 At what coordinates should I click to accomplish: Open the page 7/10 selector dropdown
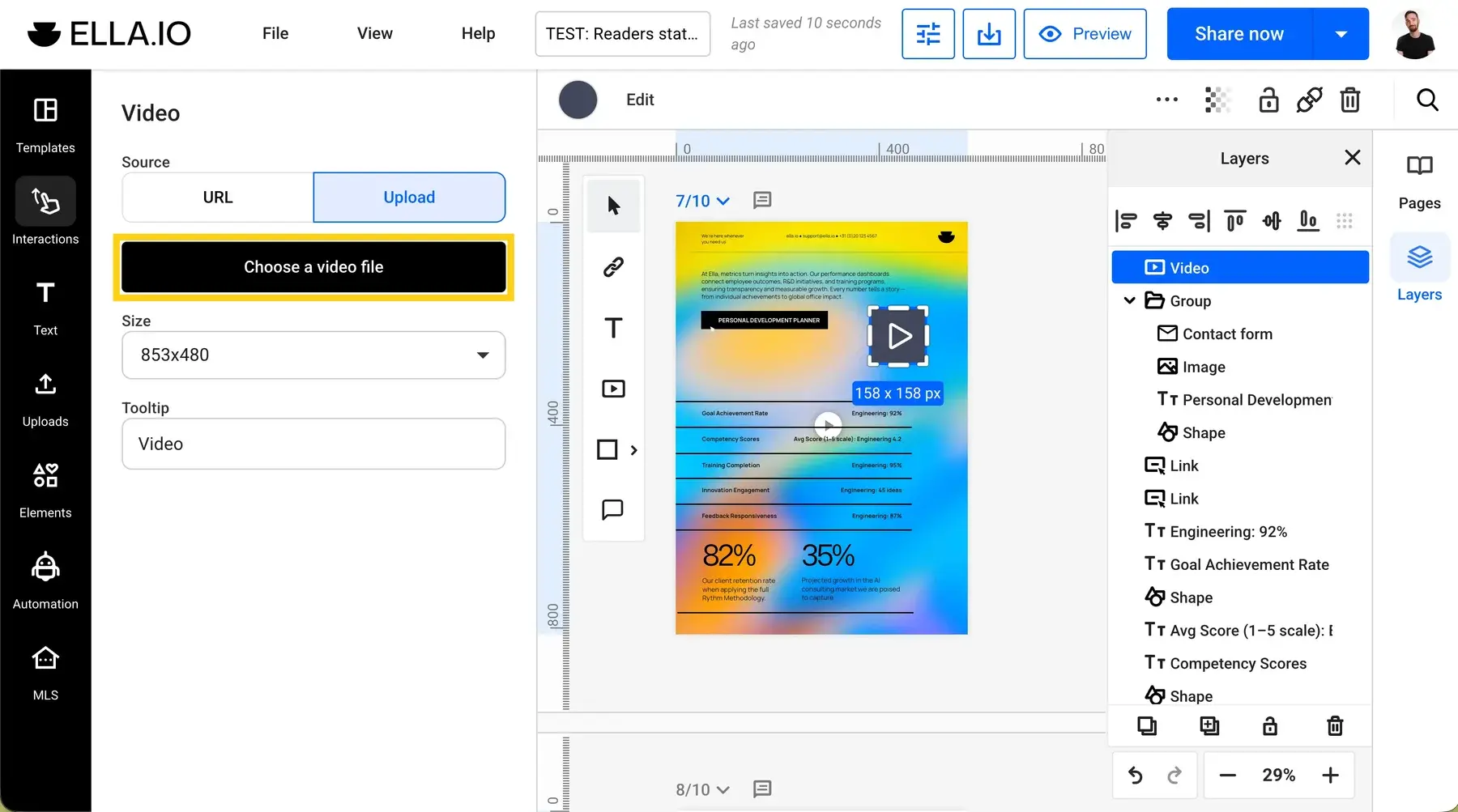tap(703, 201)
